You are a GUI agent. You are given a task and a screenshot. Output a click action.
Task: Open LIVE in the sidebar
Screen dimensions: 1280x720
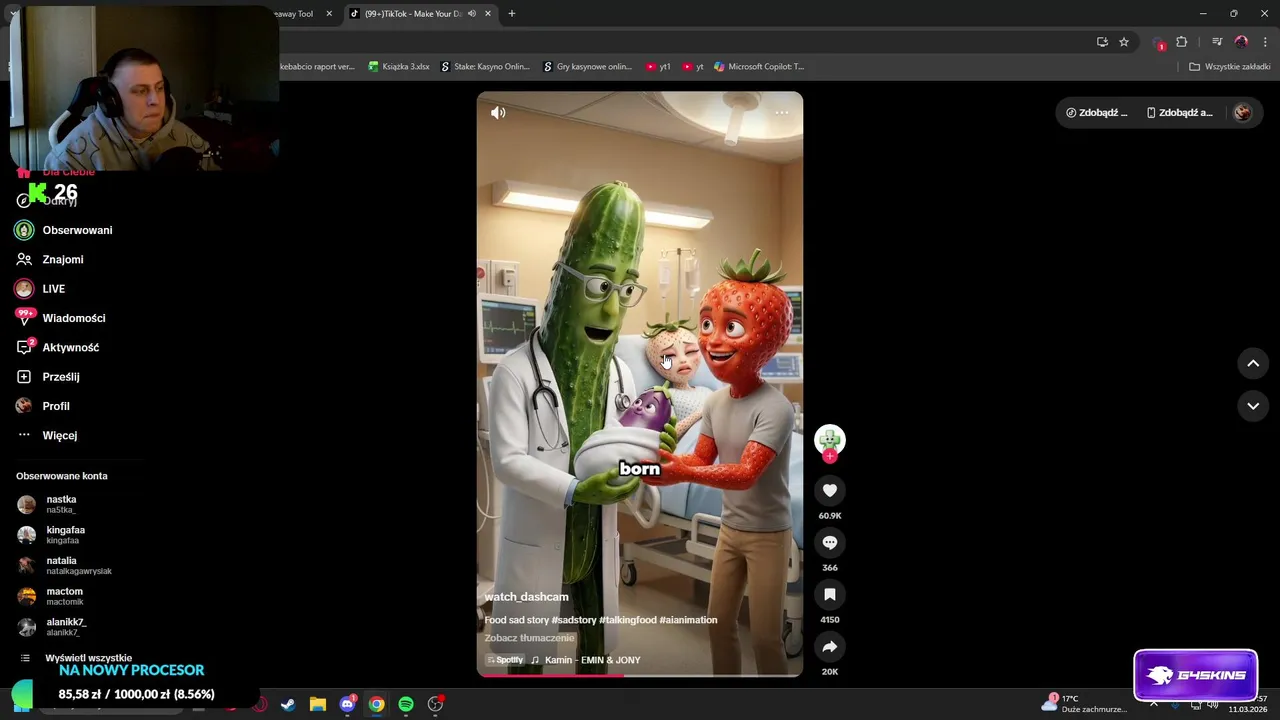[40, 289]
